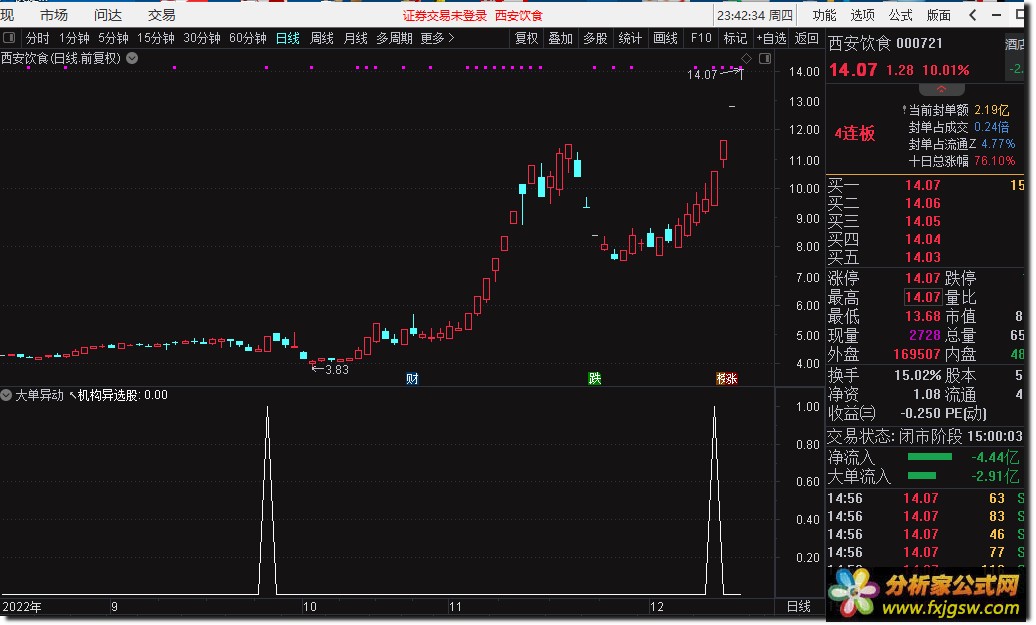Open the 选项 menu

(x=862, y=15)
